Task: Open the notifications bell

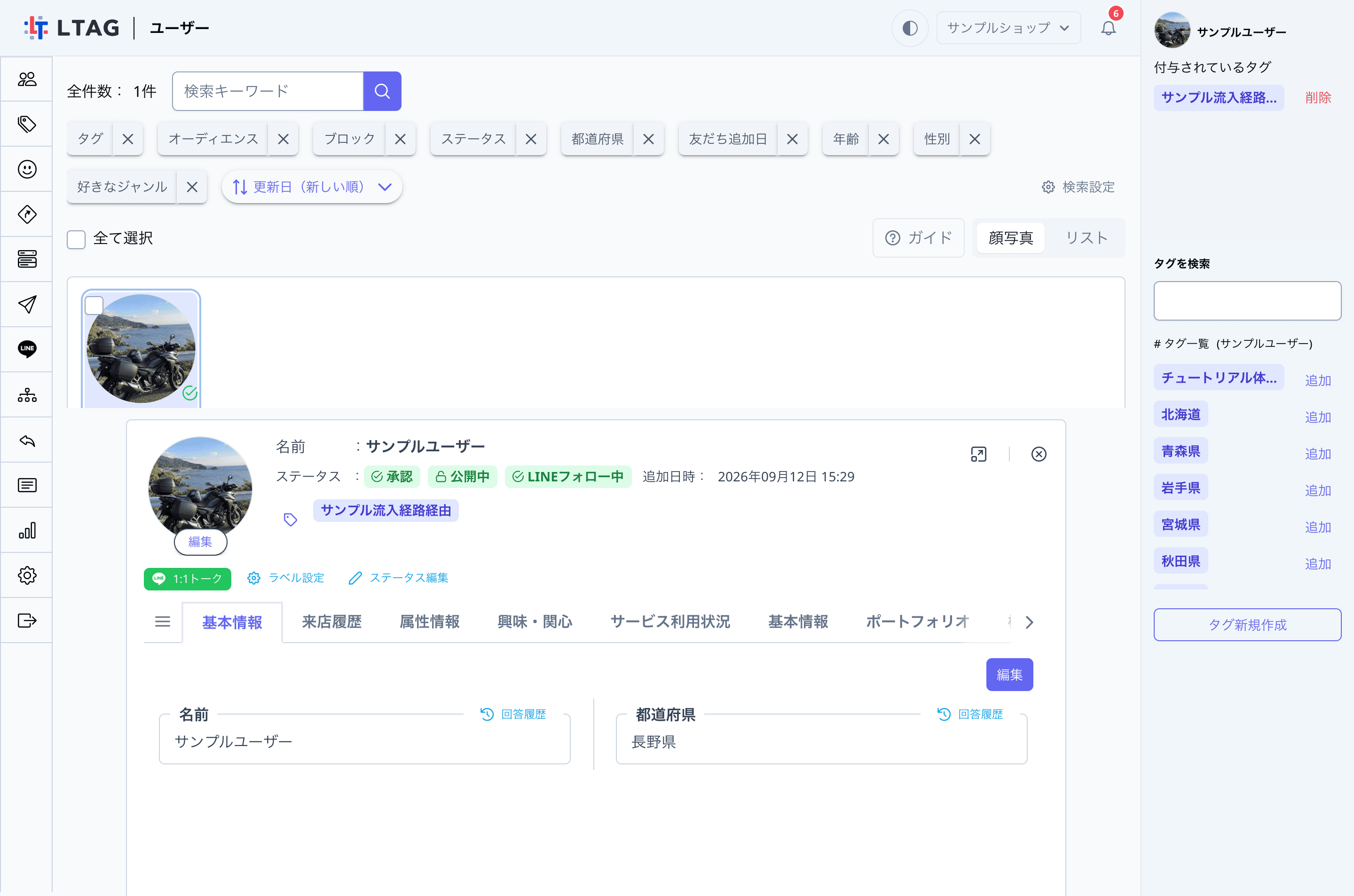Action: click(x=1108, y=27)
